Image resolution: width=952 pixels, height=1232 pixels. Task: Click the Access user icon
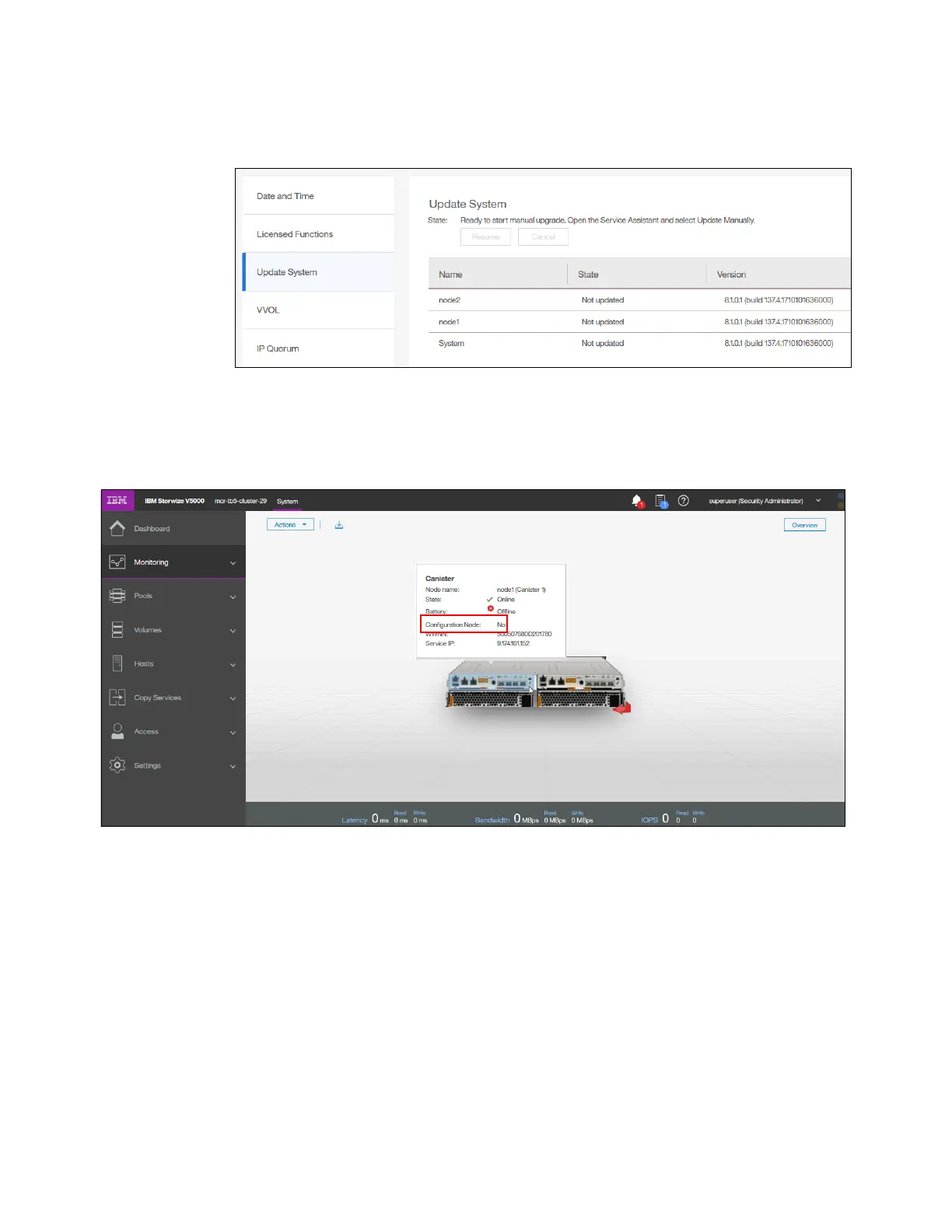(x=117, y=731)
